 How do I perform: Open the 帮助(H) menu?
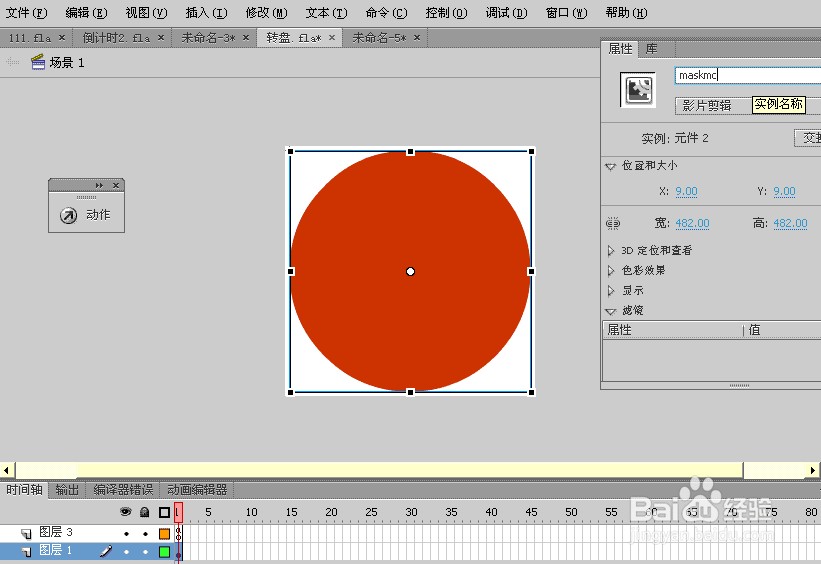click(627, 13)
